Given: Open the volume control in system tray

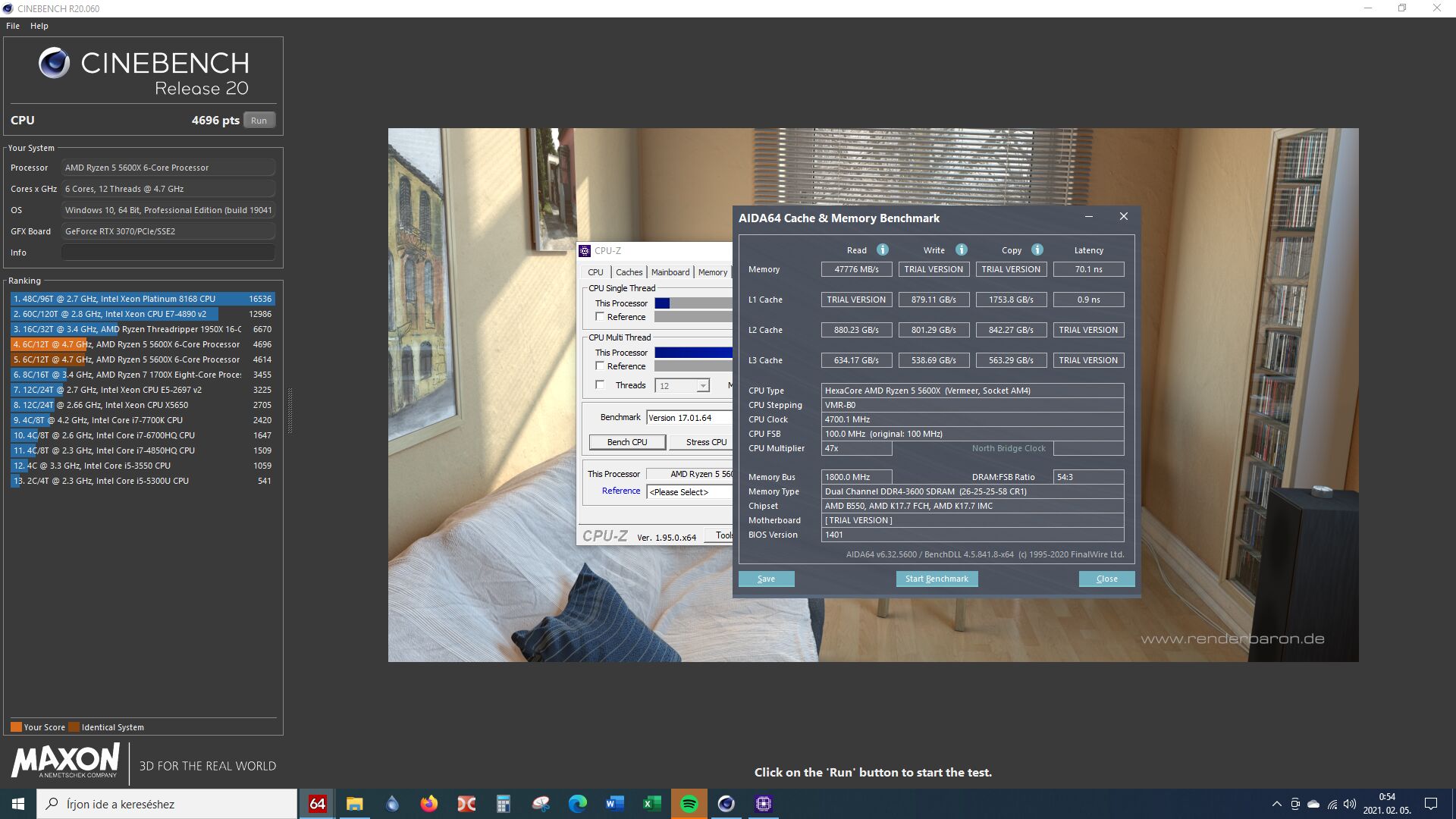Looking at the screenshot, I should tap(1350, 804).
